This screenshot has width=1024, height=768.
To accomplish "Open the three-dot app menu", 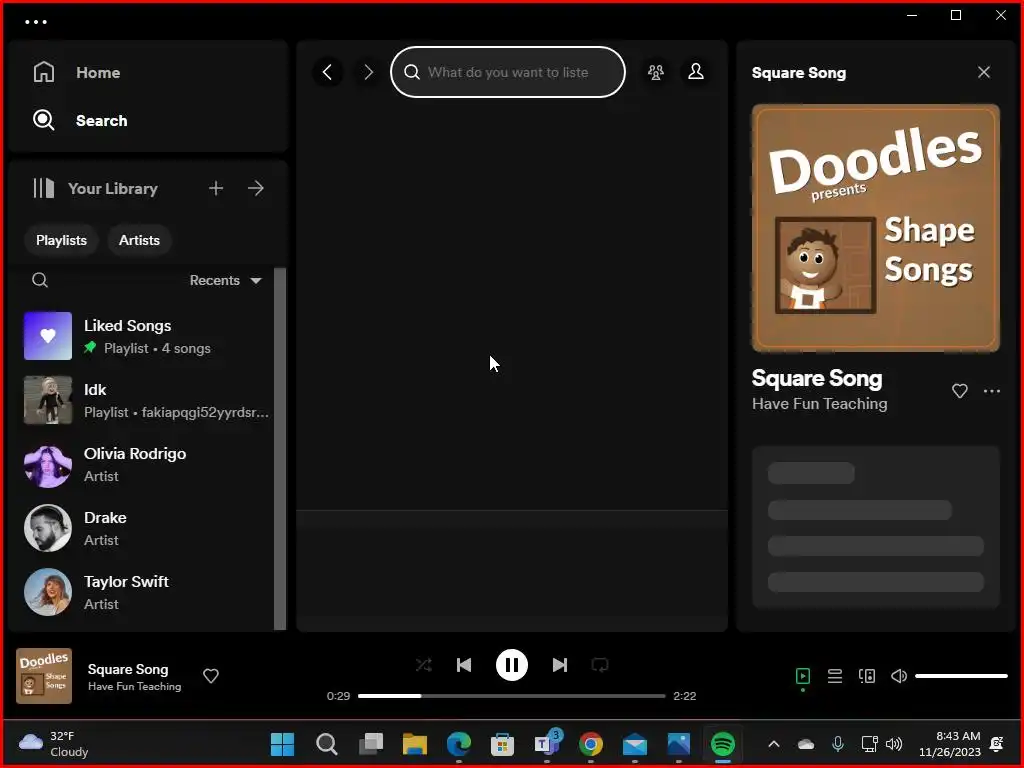I will pyautogui.click(x=36, y=22).
